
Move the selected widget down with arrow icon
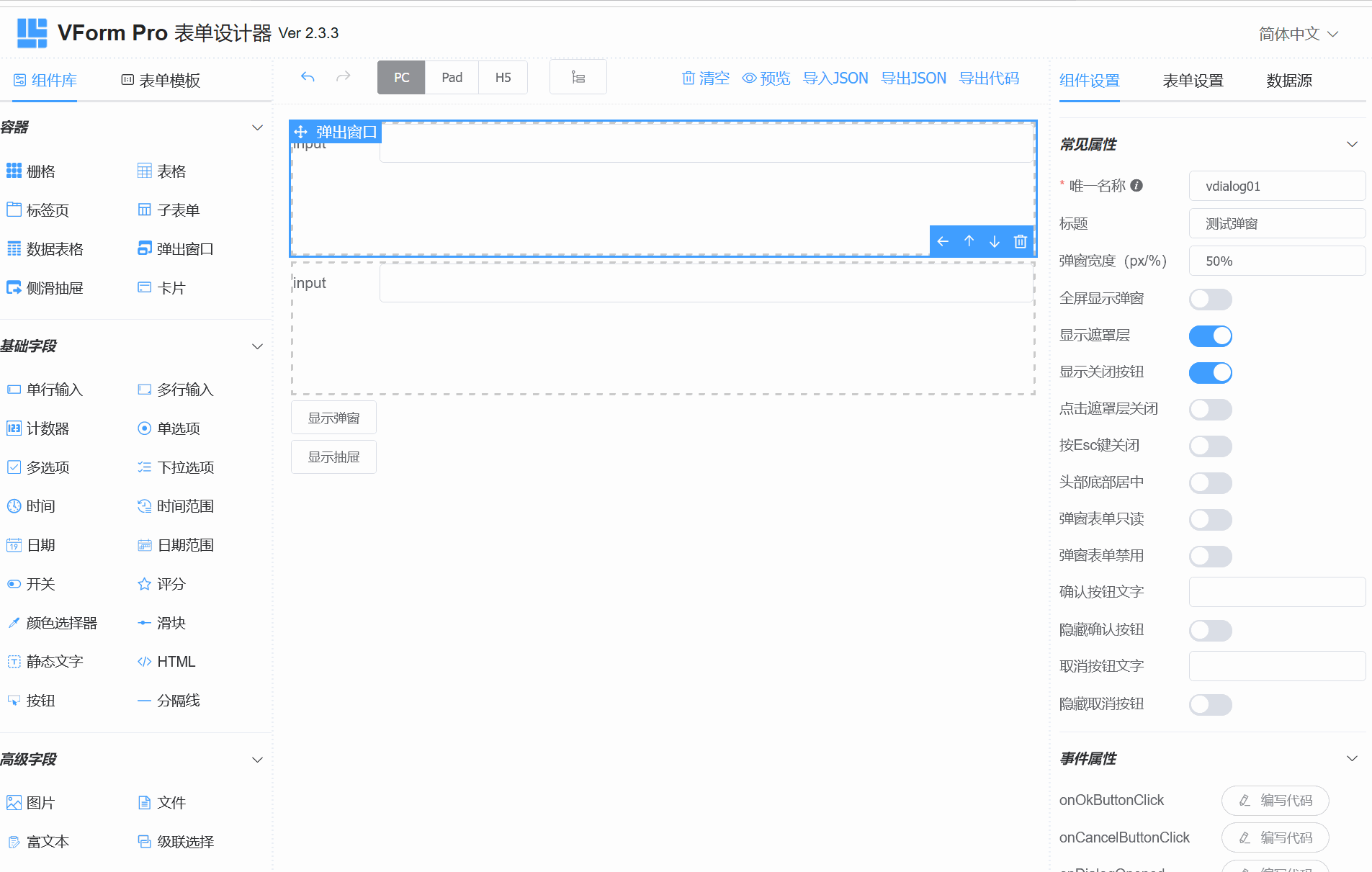(x=995, y=241)
